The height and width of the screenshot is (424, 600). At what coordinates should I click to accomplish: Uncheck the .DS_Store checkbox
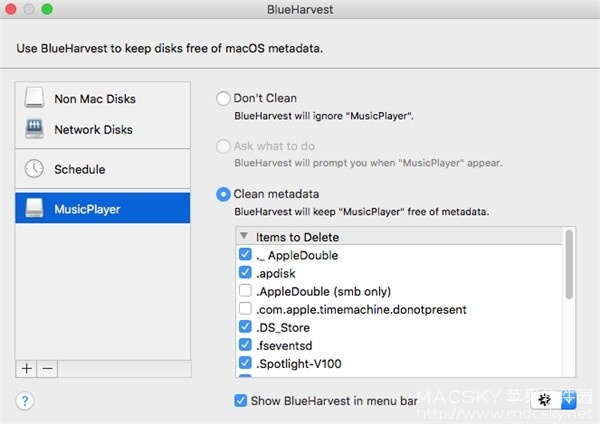(x=245, y=327)
